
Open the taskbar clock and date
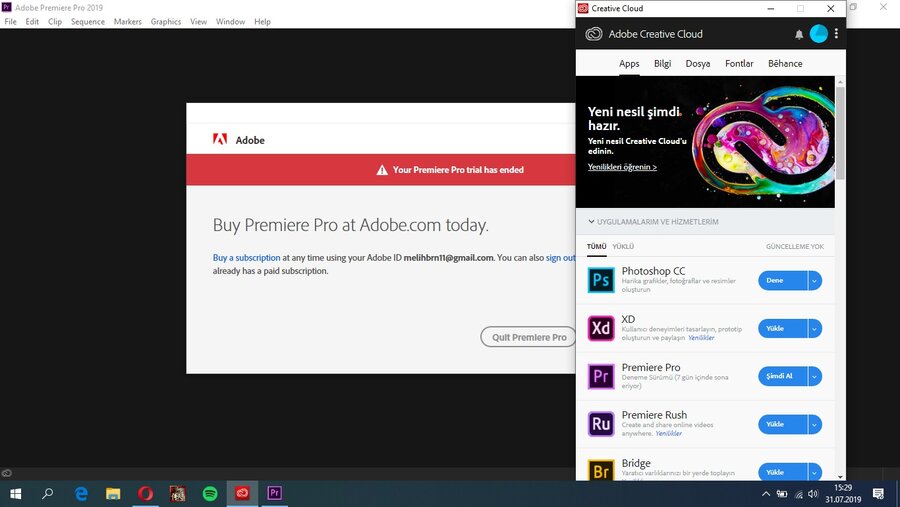pyautogui.click(x=843, y=494)
